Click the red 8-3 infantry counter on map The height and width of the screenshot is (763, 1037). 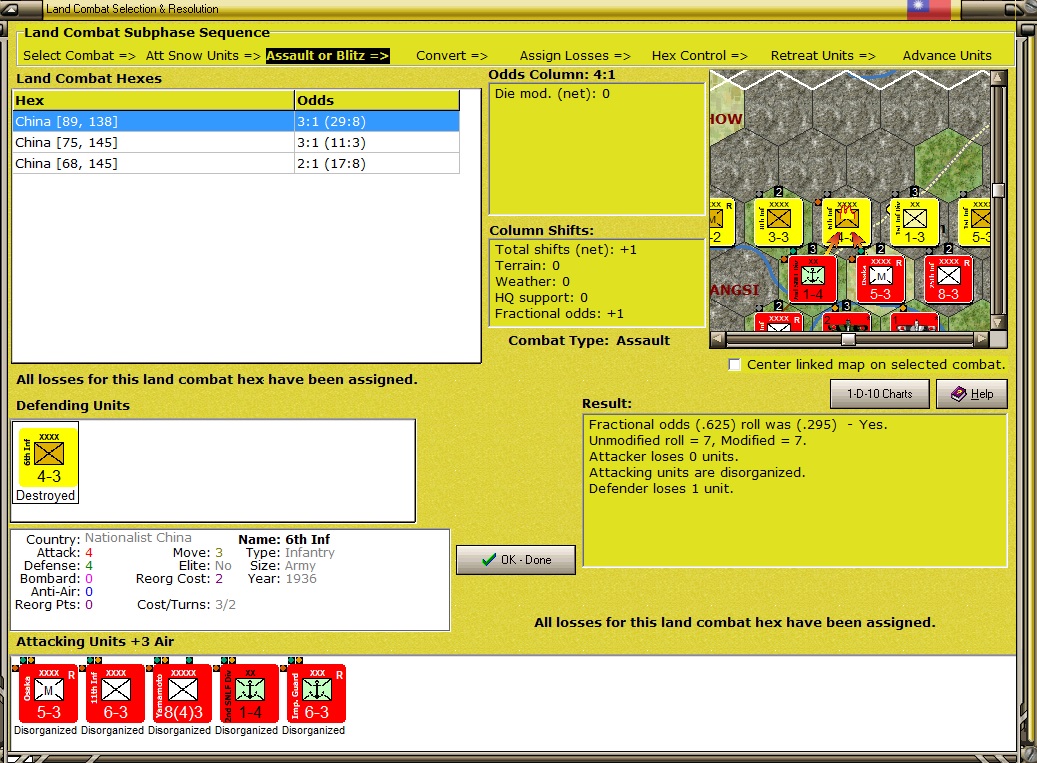click(x=948, y=279)
